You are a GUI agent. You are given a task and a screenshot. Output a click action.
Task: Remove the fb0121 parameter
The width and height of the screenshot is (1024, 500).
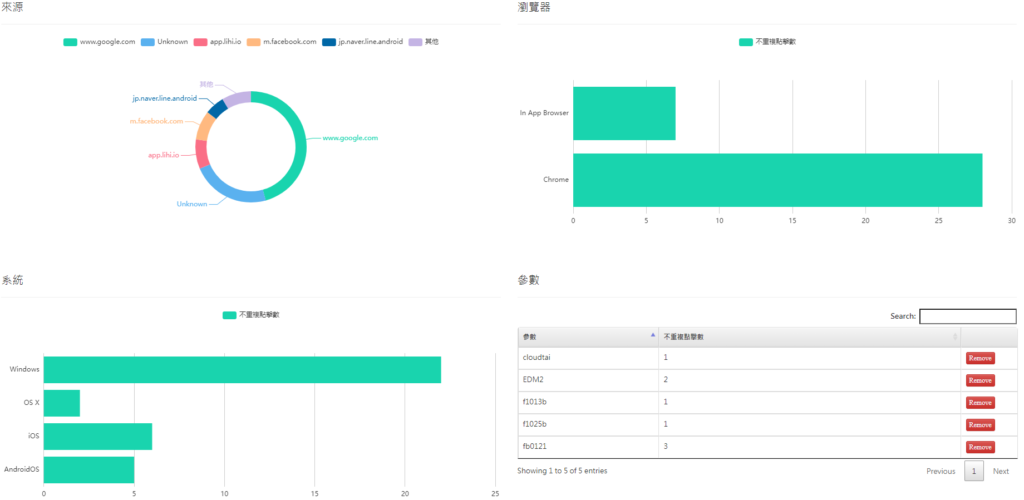tap(979, 447)
